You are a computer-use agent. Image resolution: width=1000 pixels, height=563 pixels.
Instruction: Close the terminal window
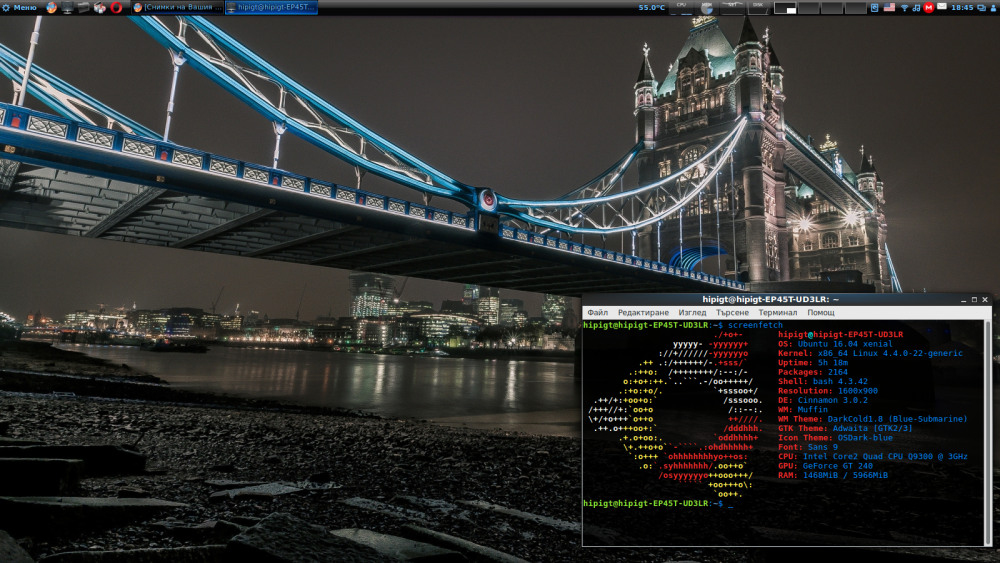[x=985, y=299]
